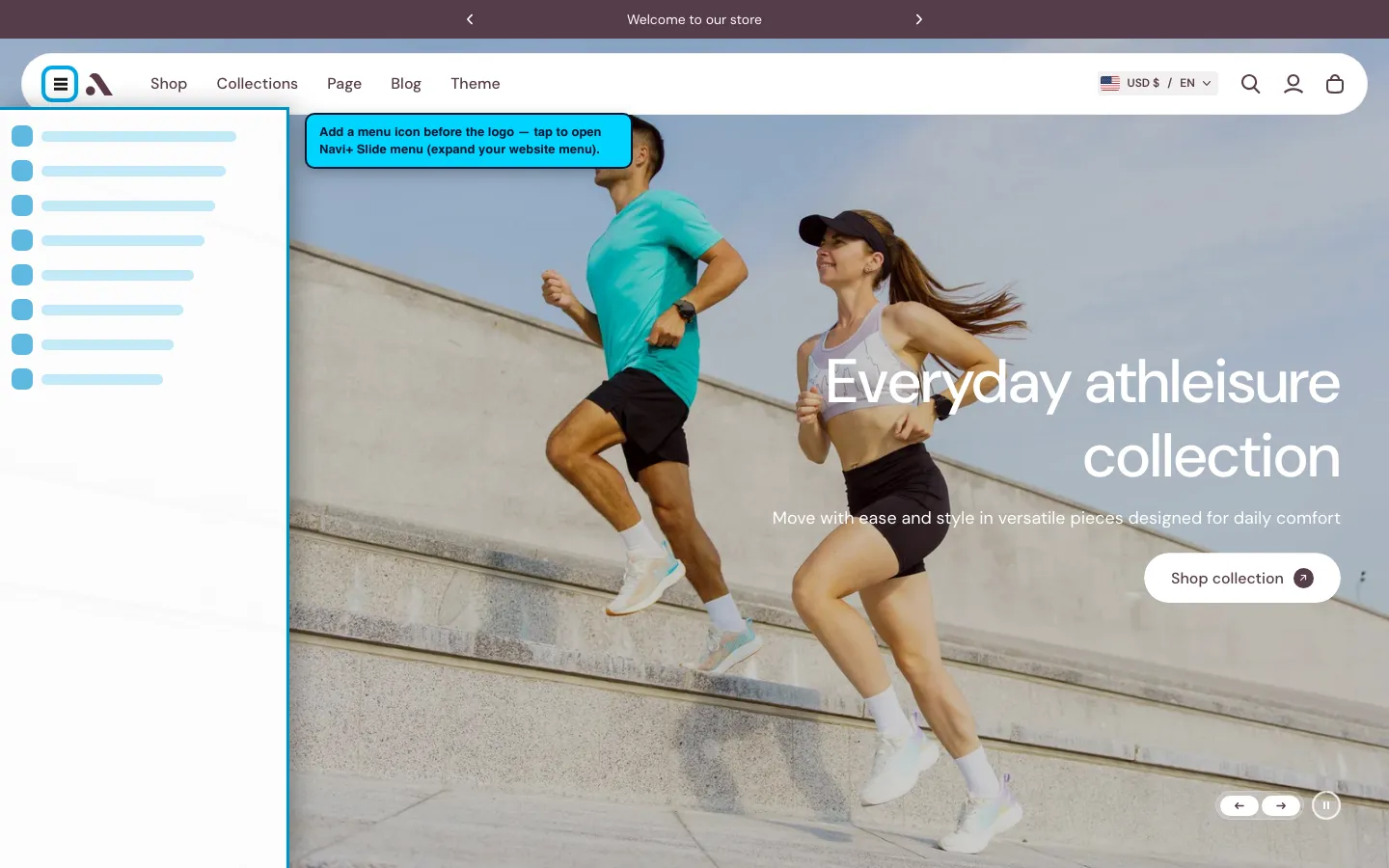Expand the USD $ / EN currency selector
1389x868 pixels.
1157,83
